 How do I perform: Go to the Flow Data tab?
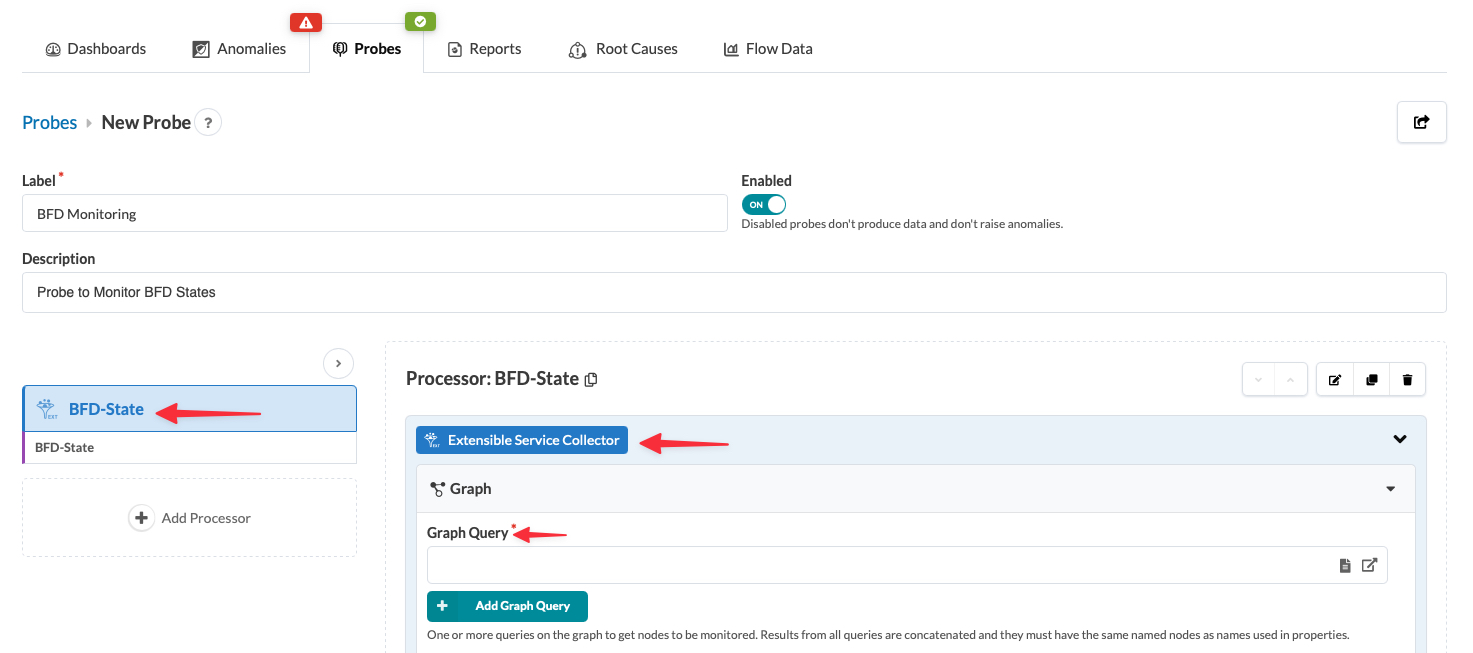tap(768, 48)
